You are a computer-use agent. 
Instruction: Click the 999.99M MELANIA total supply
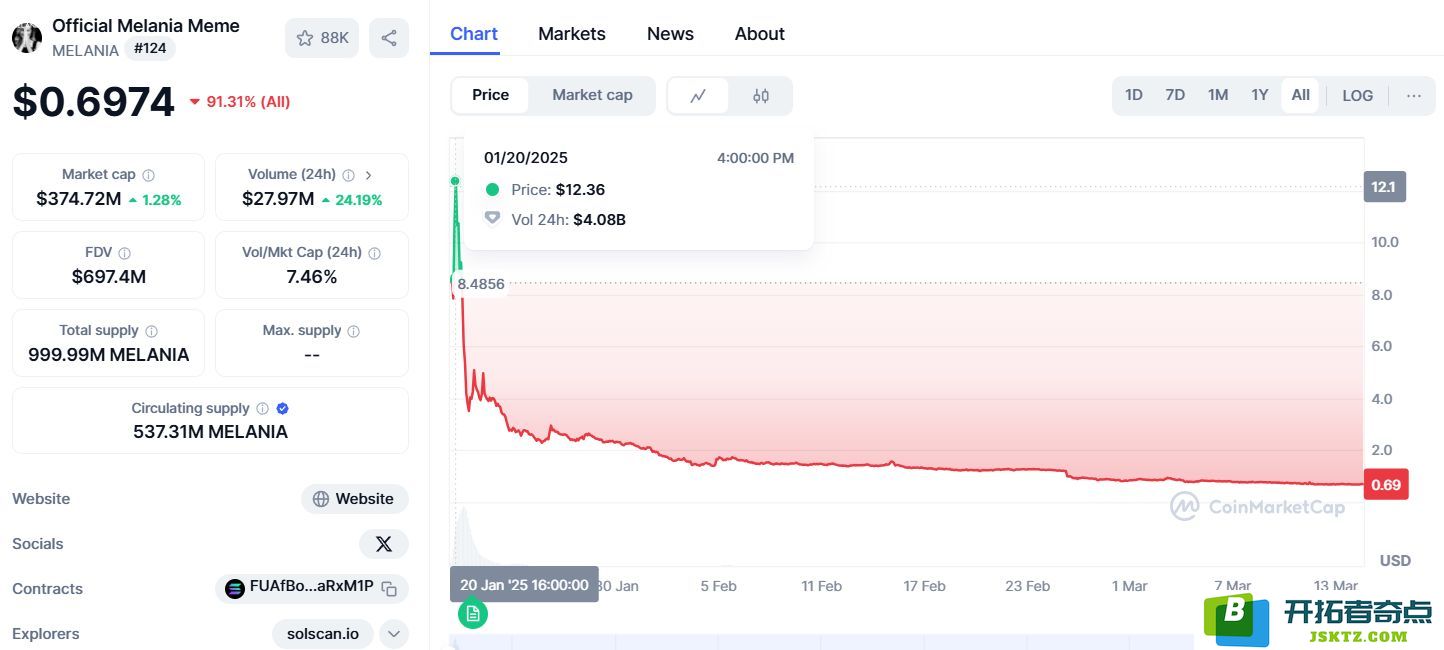(x=108, y=355)
